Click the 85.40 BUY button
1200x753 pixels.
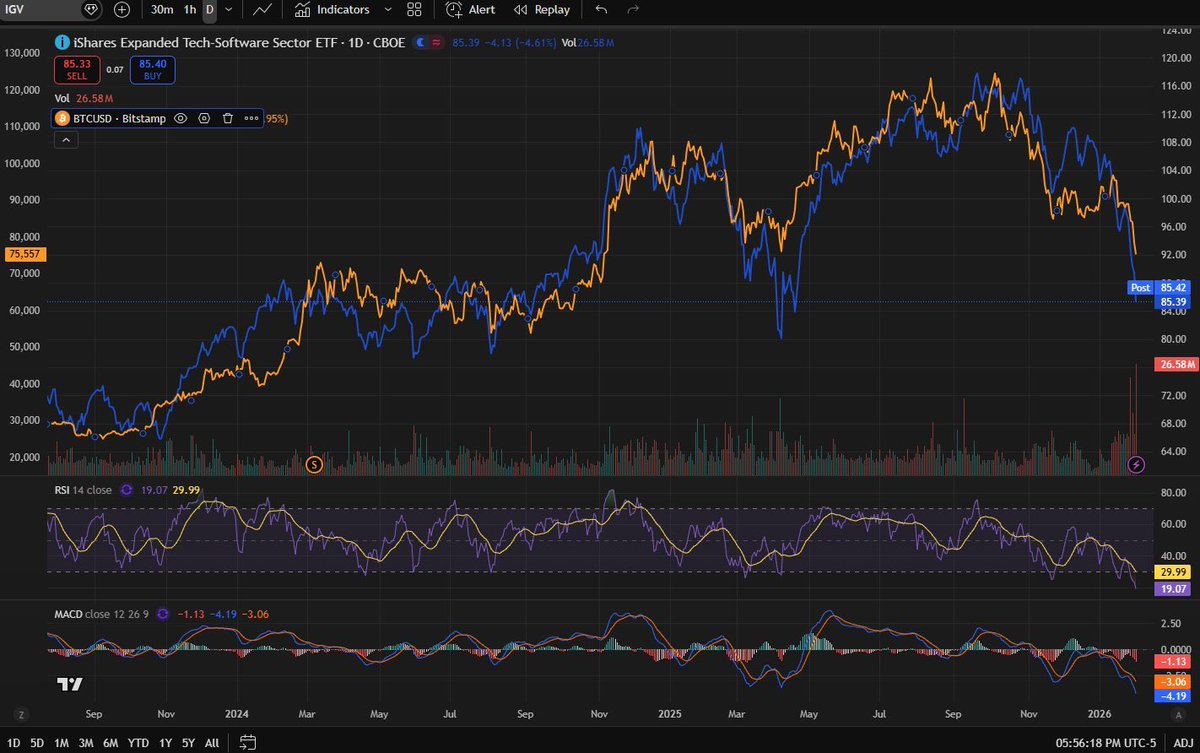point(152,69)
